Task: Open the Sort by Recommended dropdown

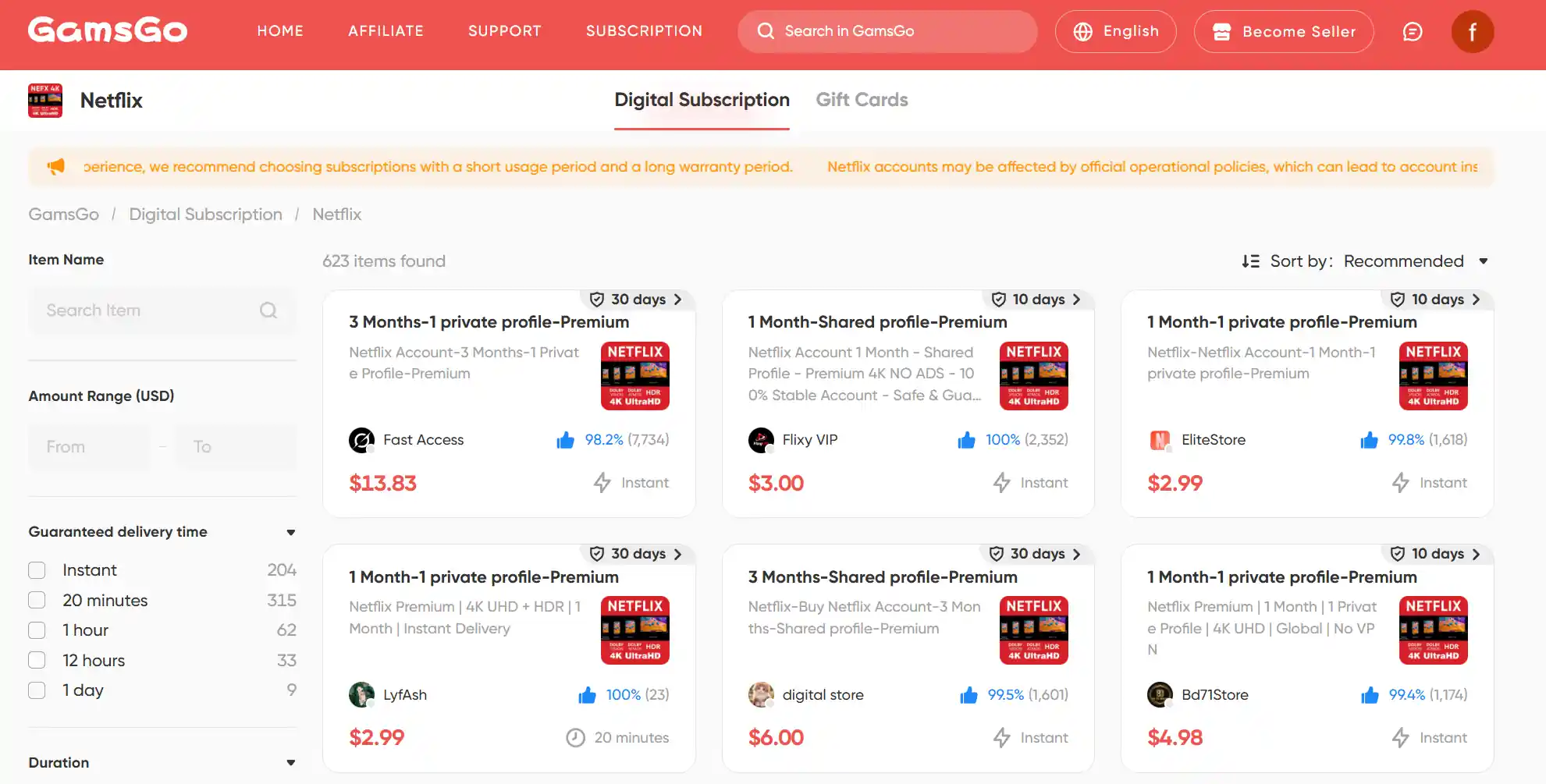Action: 1416,261
